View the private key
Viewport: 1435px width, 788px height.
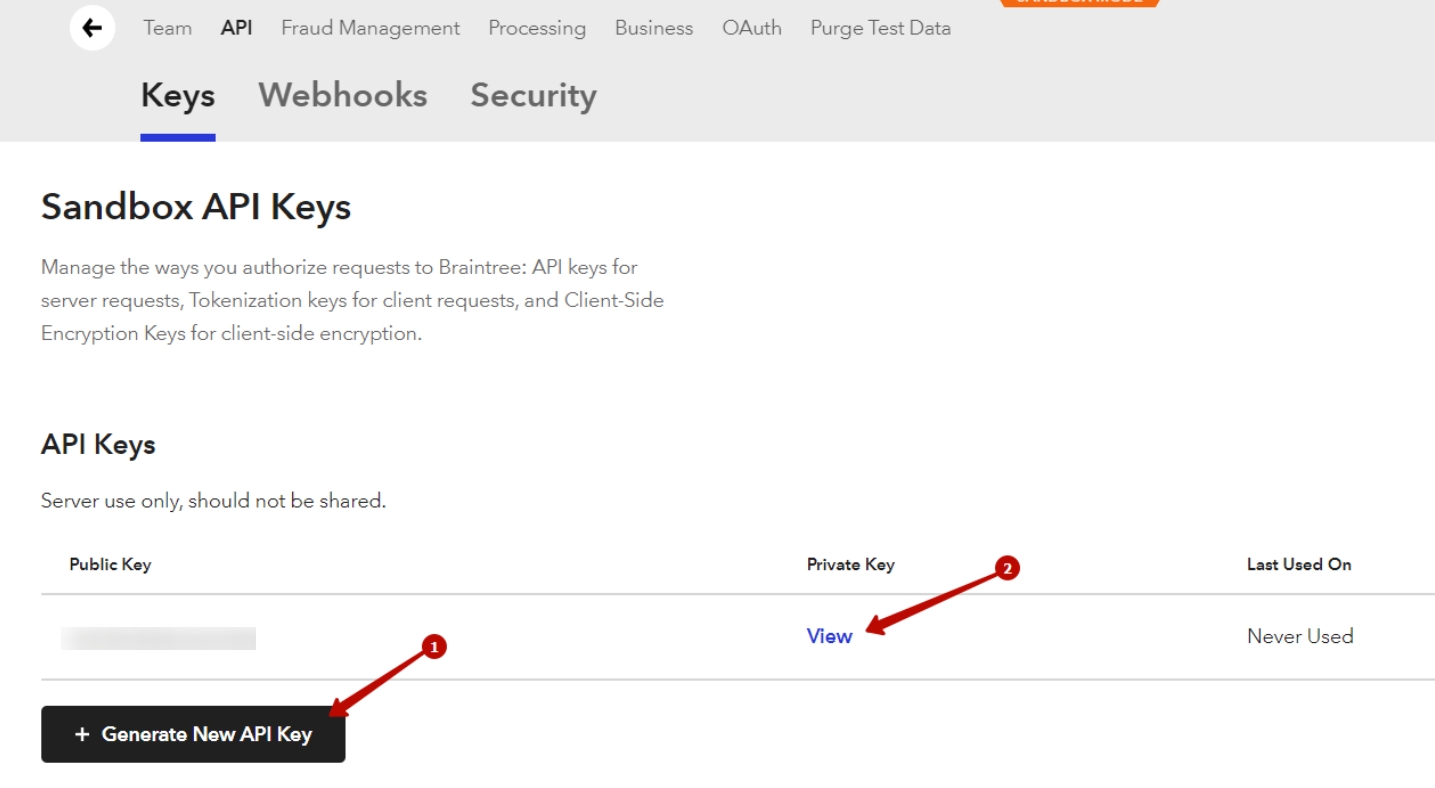(829, 636)
